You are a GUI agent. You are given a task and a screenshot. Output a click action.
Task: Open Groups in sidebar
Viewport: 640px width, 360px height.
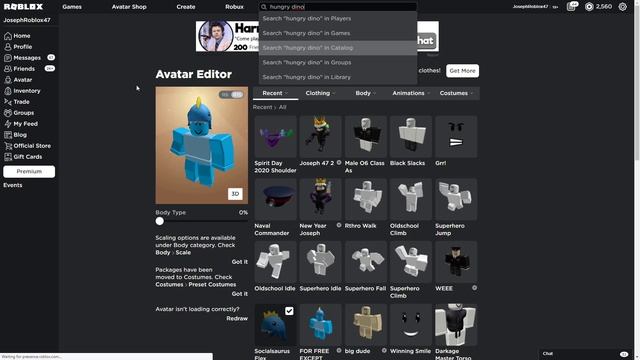coord(19,113)
